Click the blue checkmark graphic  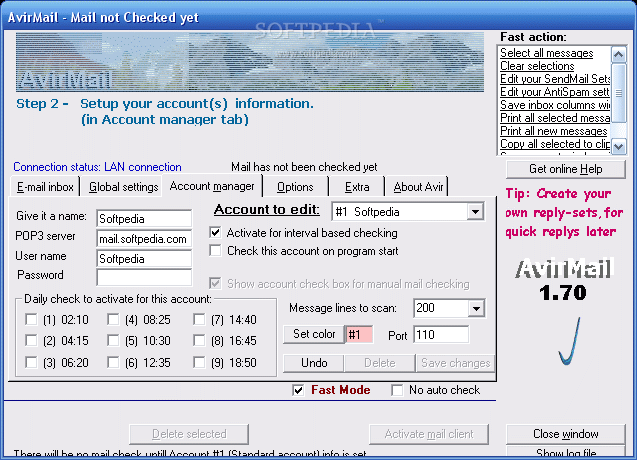(570, 341)
